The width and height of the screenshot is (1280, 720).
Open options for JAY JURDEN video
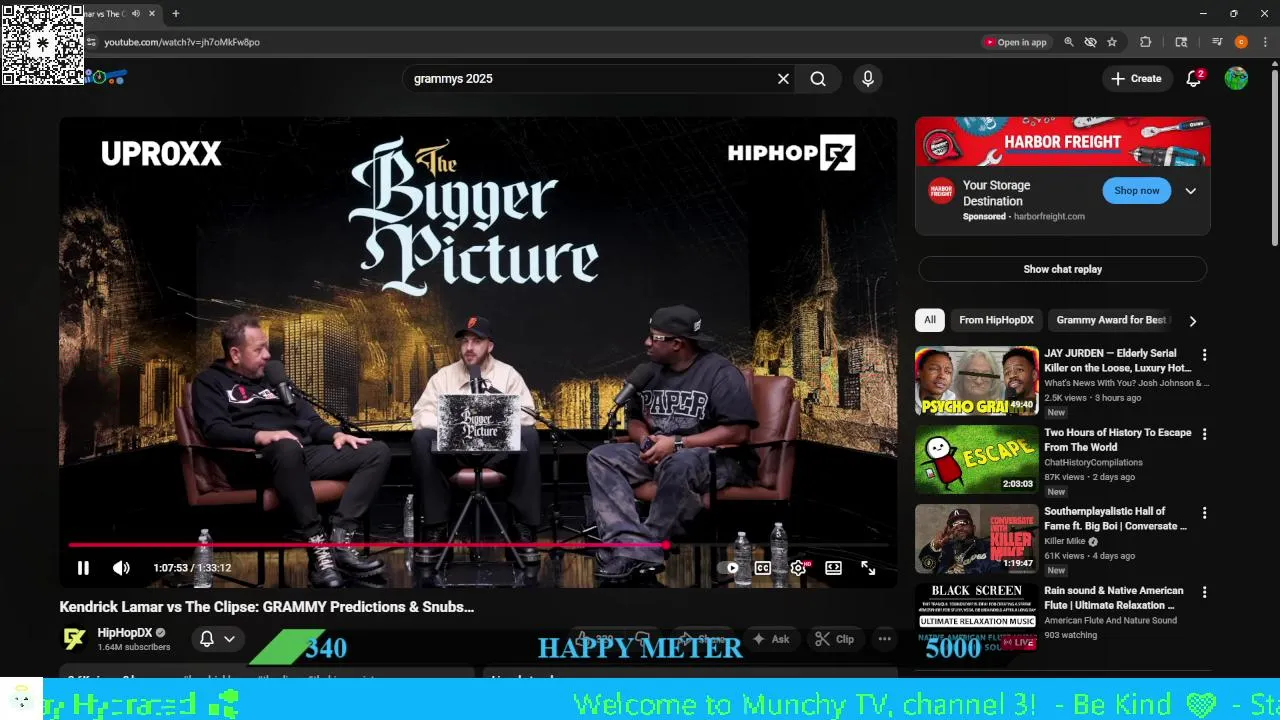1204,355
